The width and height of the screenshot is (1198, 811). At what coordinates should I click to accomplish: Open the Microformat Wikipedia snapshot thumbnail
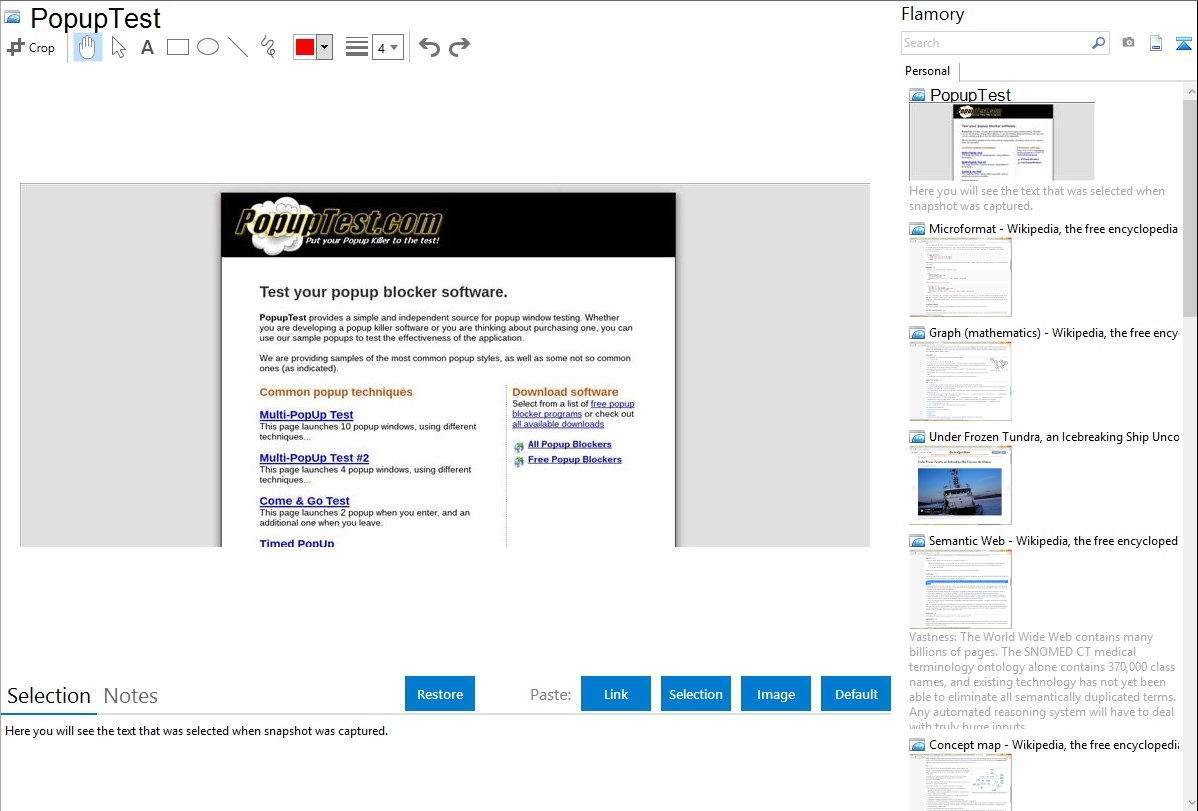(960, 277)
